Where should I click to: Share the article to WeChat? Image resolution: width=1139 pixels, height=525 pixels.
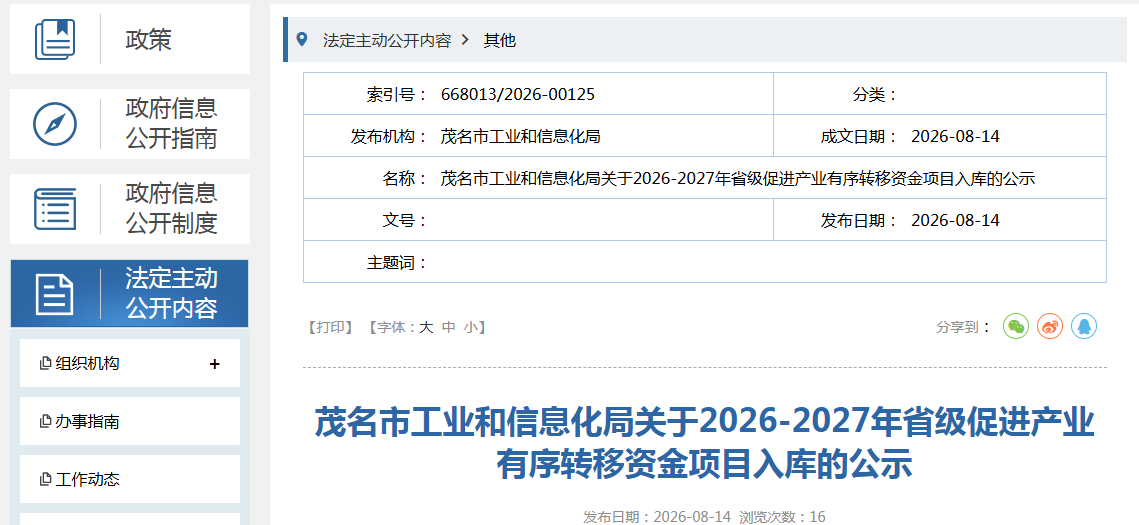pos(1016,326)
